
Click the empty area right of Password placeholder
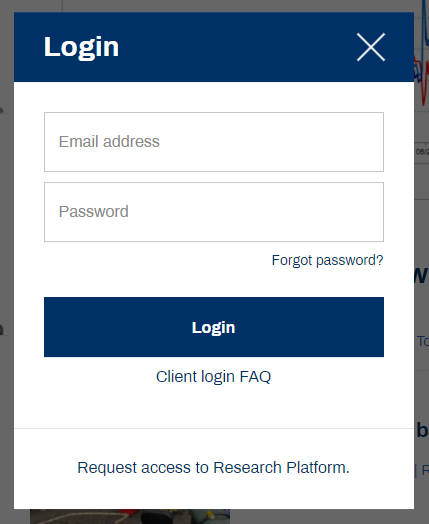pos(256,212)
